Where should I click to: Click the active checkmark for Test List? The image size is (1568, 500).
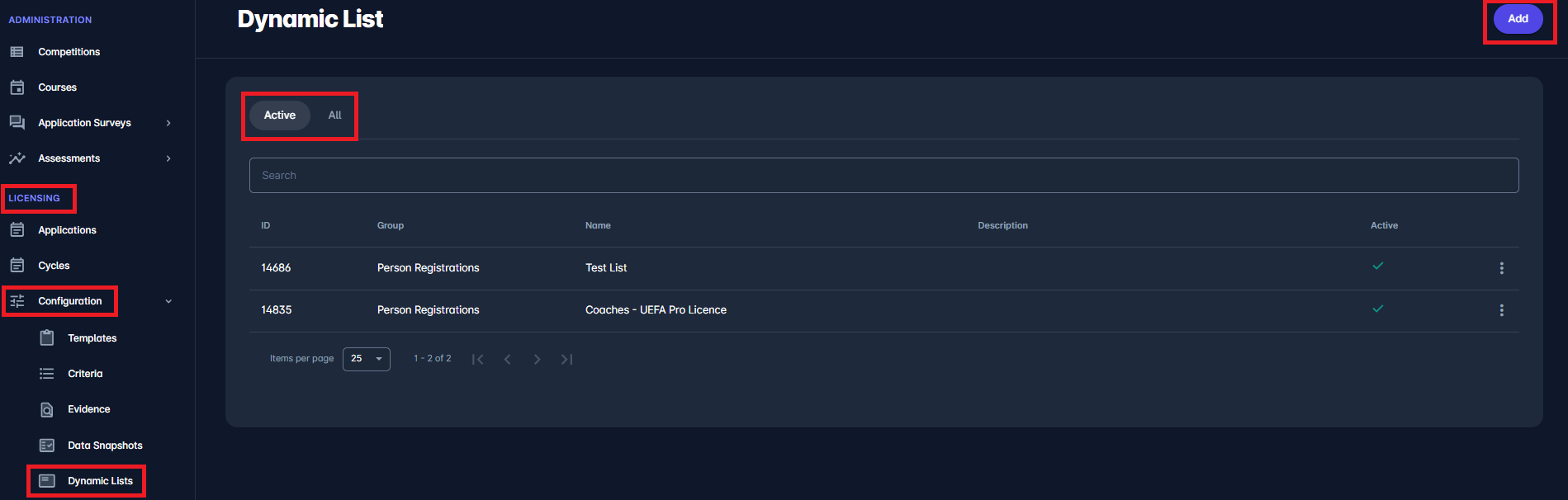[x=1377, y=267]
